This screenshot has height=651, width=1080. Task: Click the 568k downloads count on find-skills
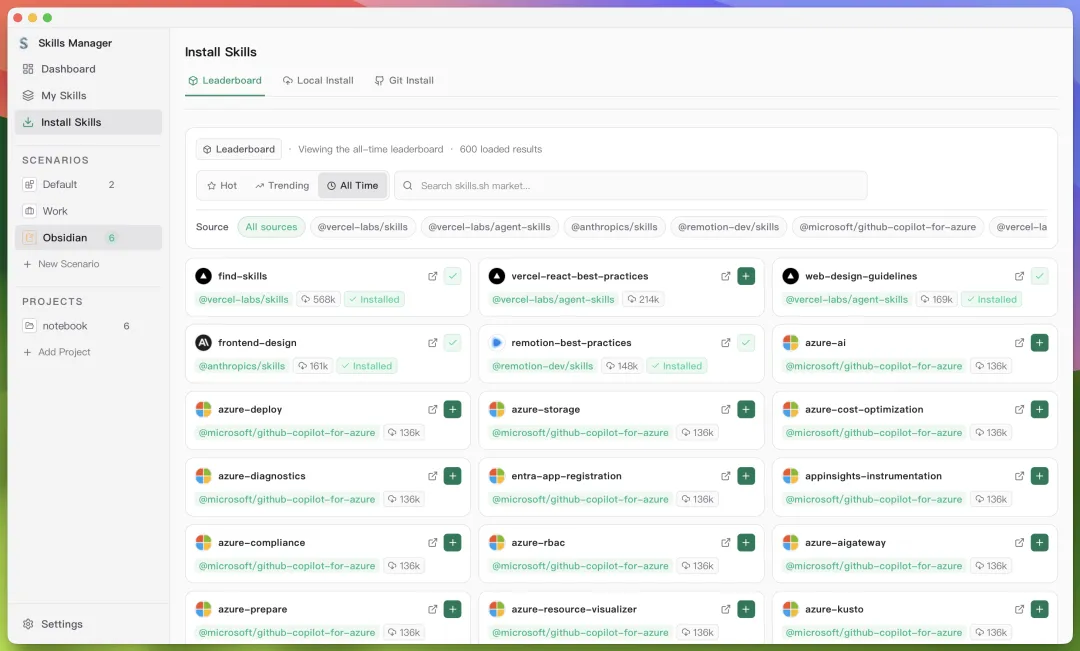pos(318,300)
